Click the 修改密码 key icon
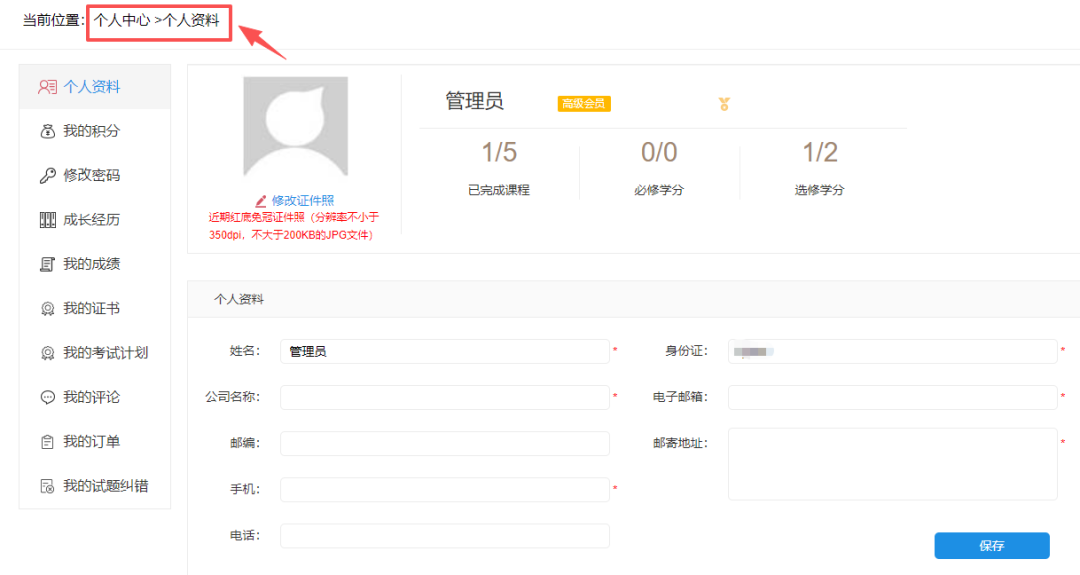Viewport: 1080px width, 575px height. [x=47, y=176]
